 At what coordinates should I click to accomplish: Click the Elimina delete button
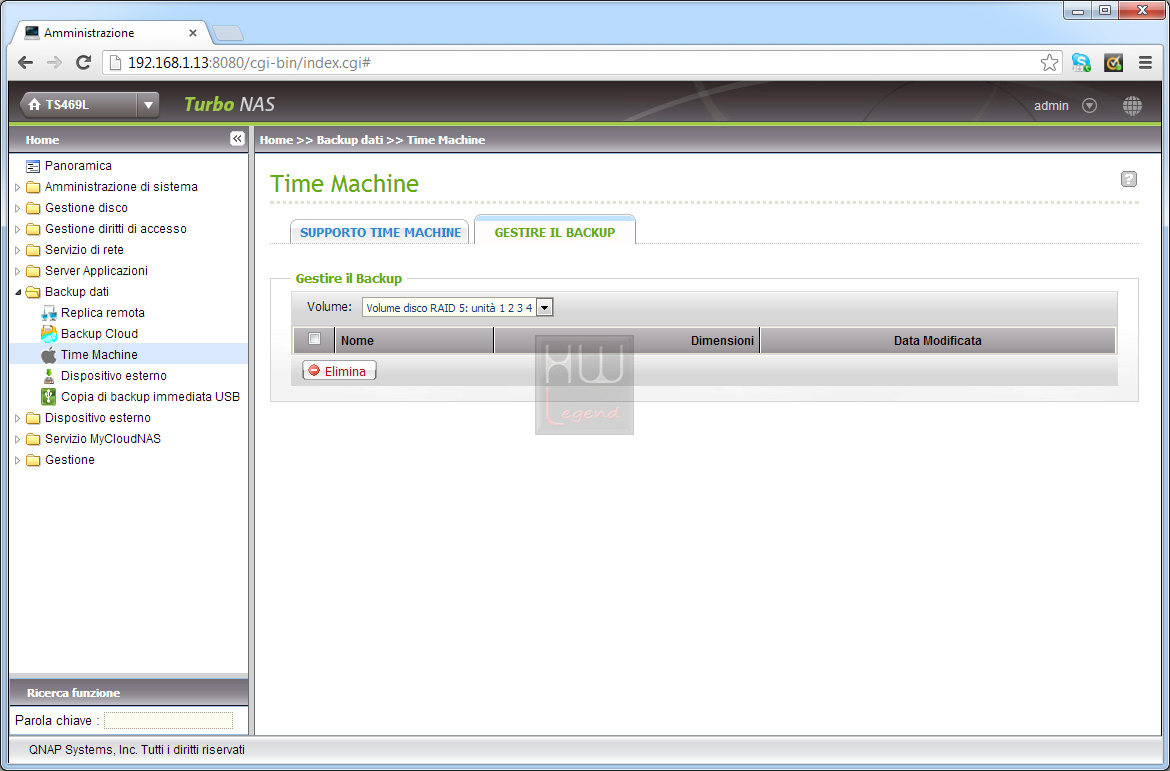(340, 371)
